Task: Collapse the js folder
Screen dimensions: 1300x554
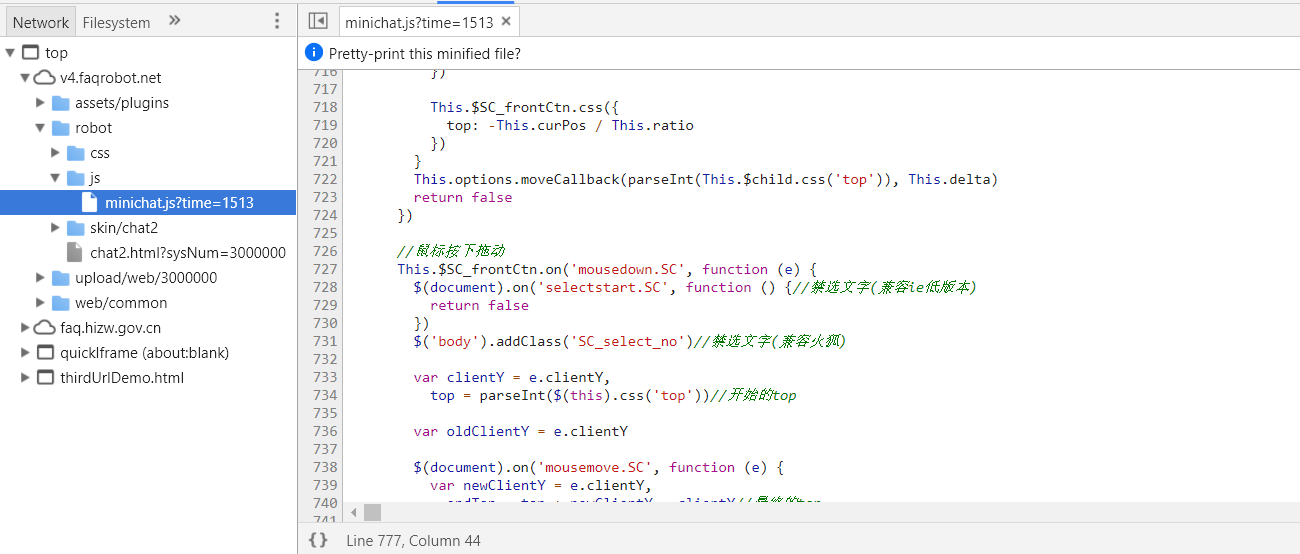Action: pyautogui.click(x=55, y=177)
